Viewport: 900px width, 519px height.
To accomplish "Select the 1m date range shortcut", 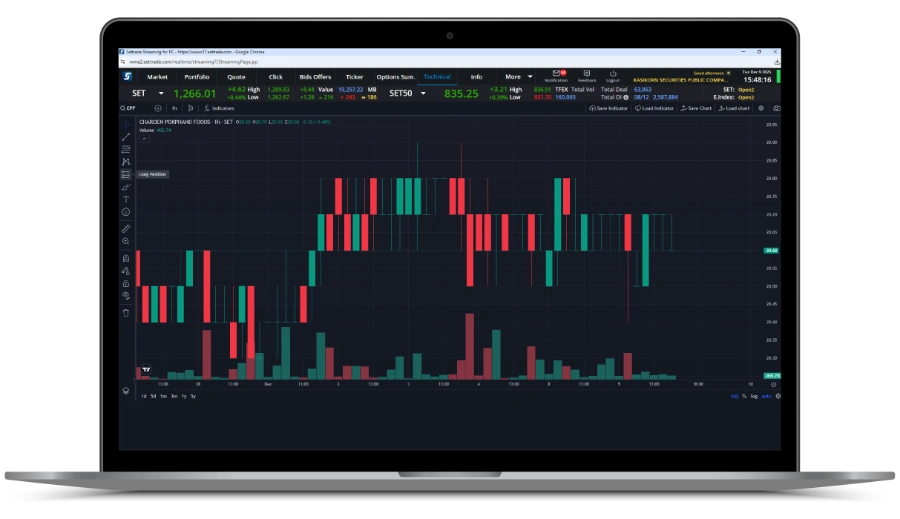I will [163, 396].
